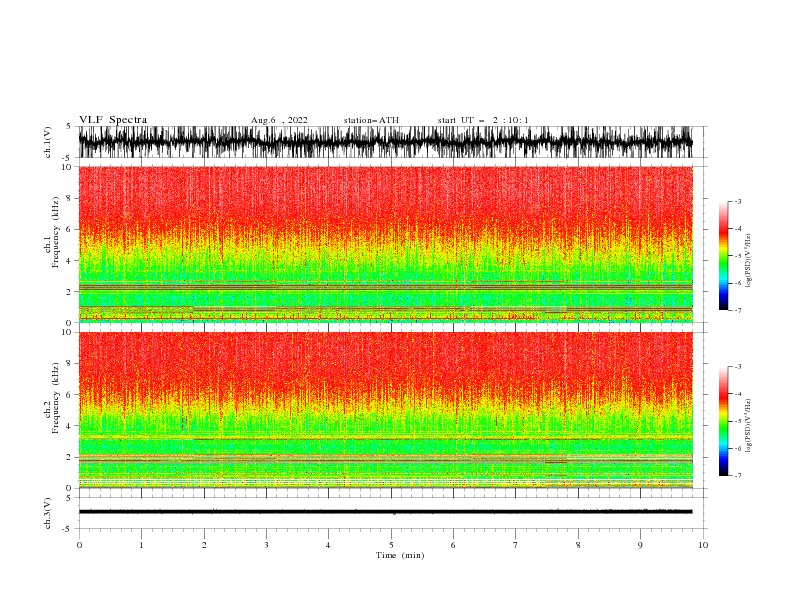Click the ch.3(V) flat waveform trace
This screenshot has width=792, height=612.
[385, 512]
